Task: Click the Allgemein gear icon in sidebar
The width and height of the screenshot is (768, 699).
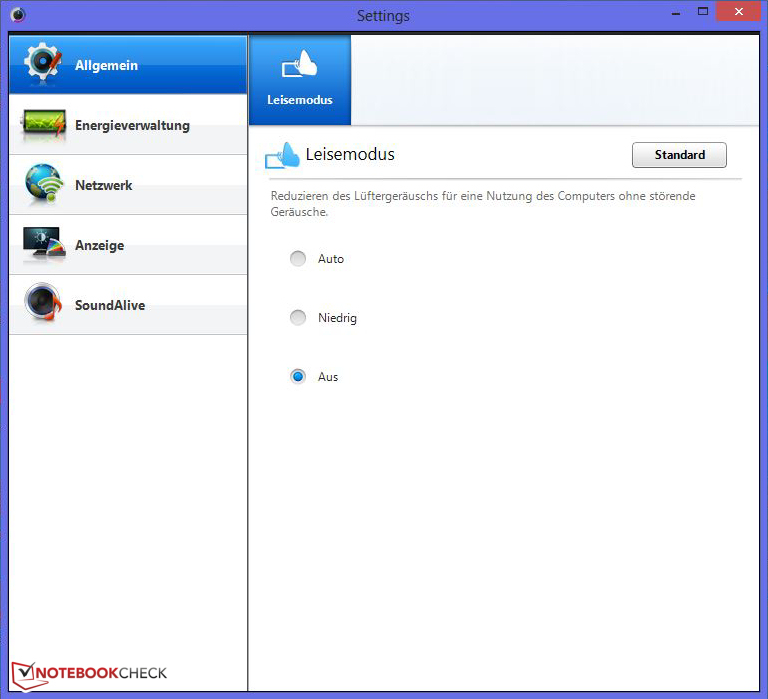Action: point(43,62)
